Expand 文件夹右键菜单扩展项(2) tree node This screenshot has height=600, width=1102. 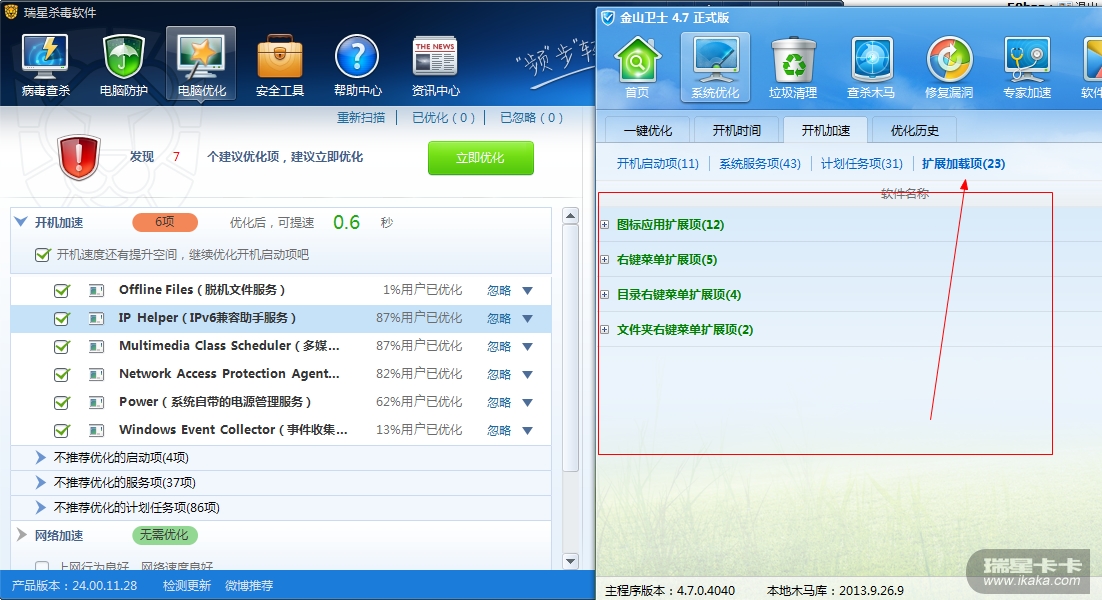coord(604,330)
